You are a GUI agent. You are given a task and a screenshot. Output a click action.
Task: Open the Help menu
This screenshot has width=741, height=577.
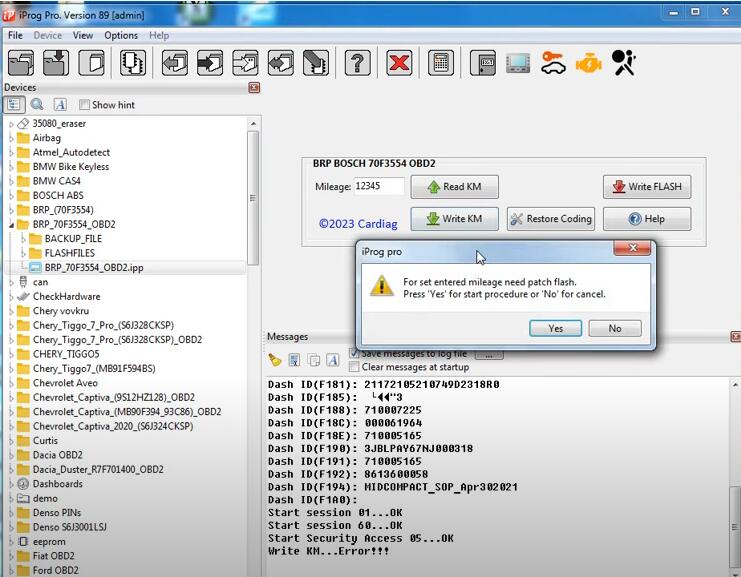click(x=159, y=35)
